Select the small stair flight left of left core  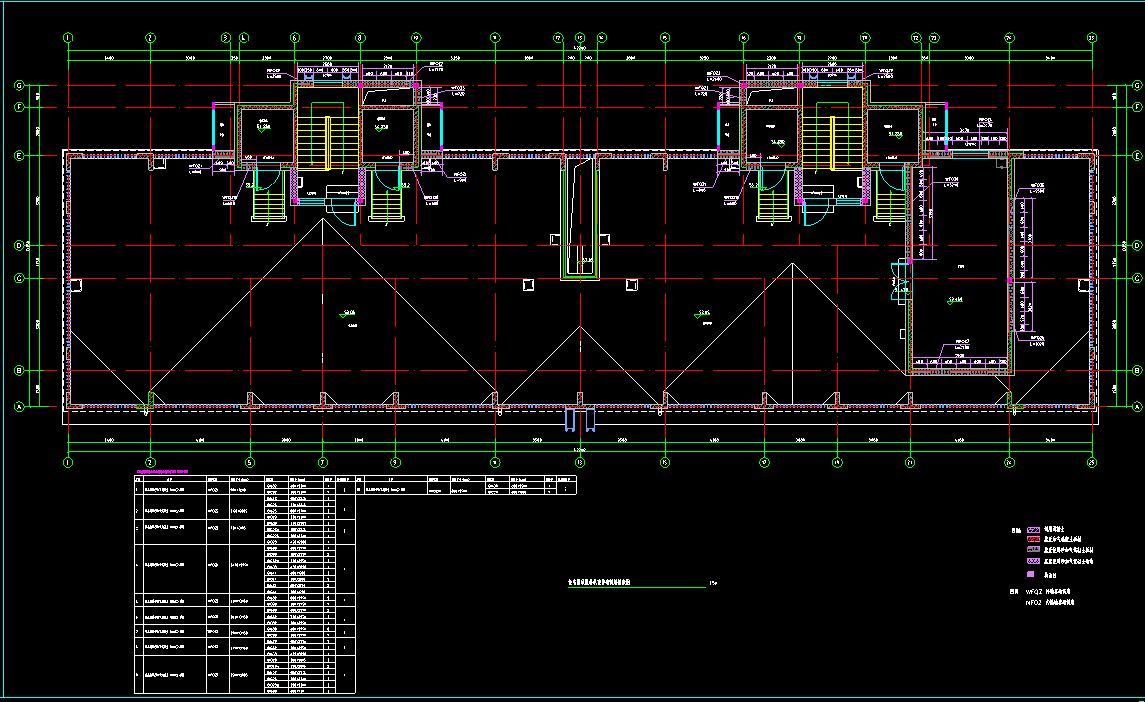point(268,203)
